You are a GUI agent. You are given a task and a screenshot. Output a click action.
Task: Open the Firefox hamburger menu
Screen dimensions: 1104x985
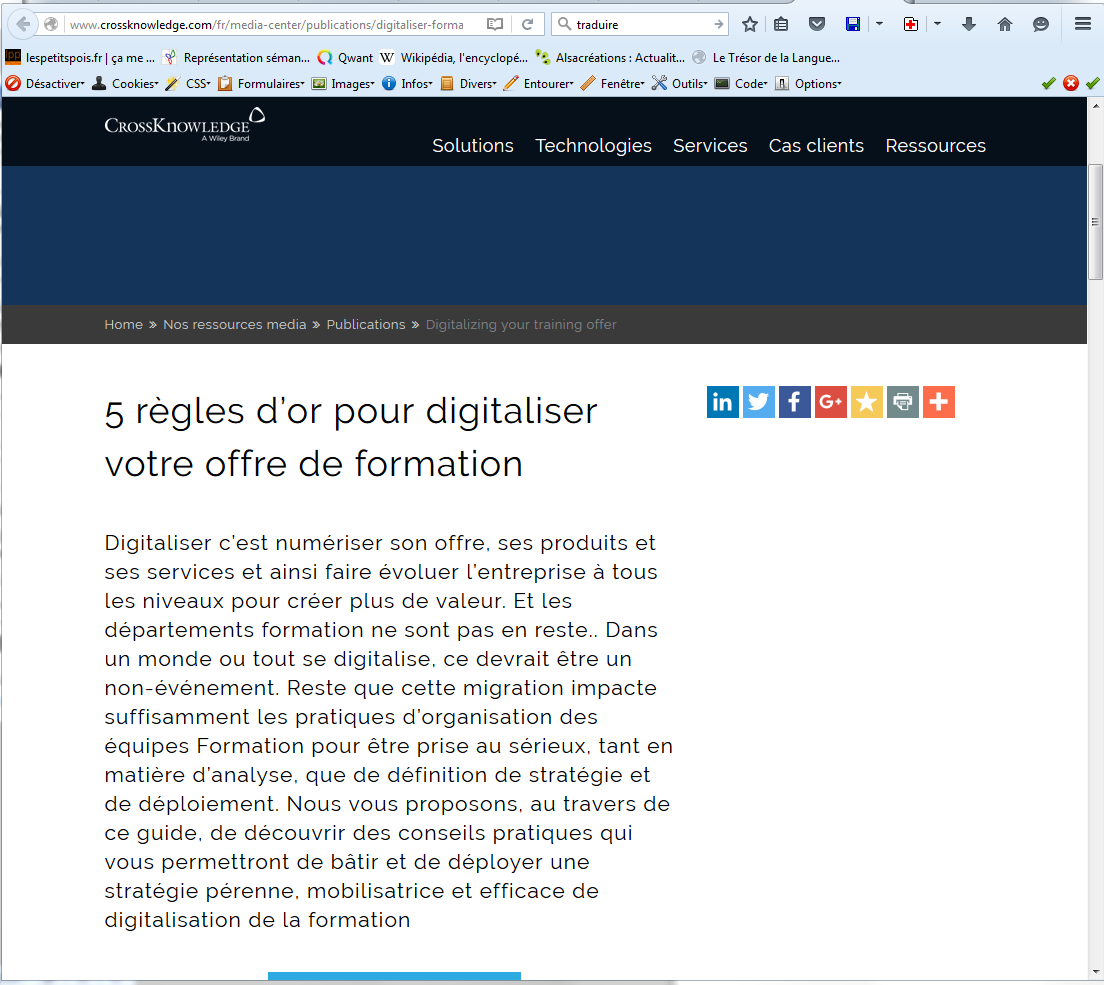[x=1082, y=24]
